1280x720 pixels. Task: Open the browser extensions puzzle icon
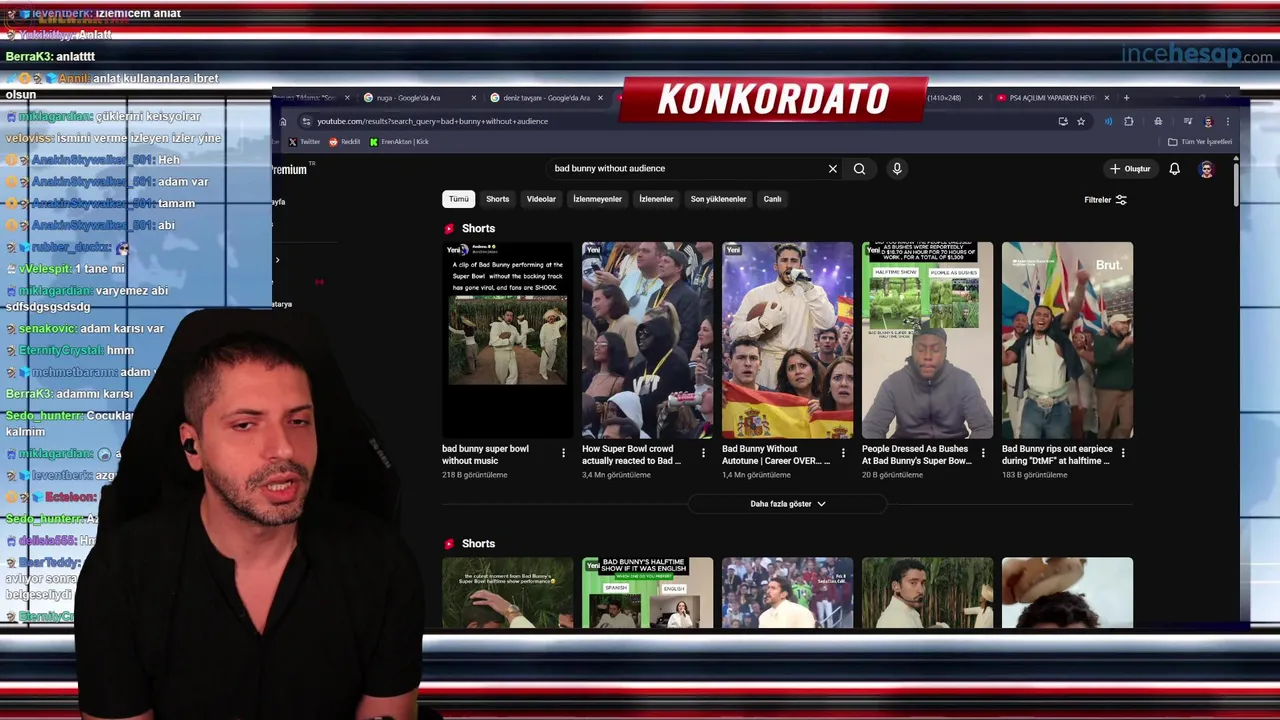coord(1129,122)
